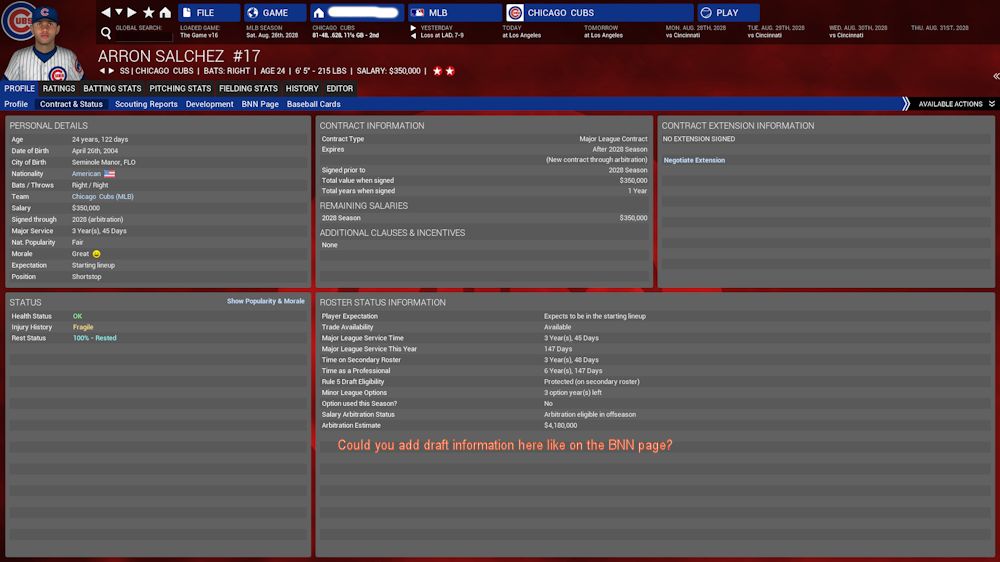Viewport: 1000px width, 562px height.
Task: Open the navigation history down arrow
Action: [x=119, y=12]
